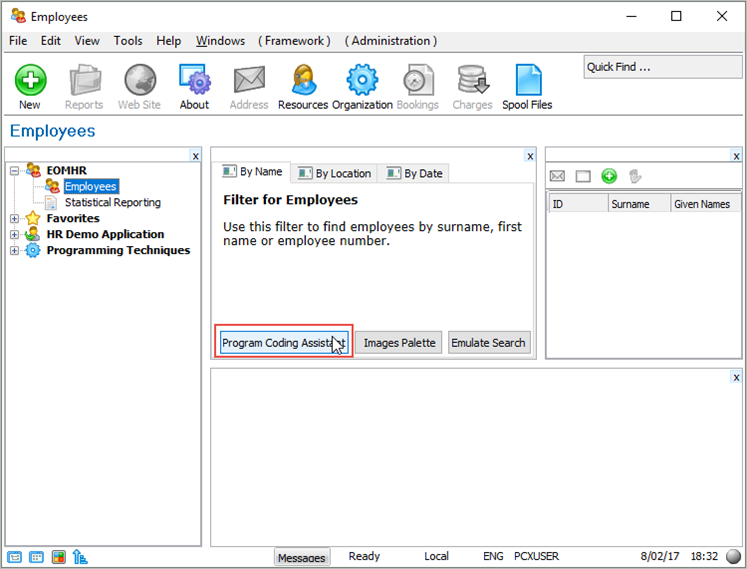This screenshot has width=747, height=569.
Task: Open the Tools menu
Action: click(x=128, y=41)
